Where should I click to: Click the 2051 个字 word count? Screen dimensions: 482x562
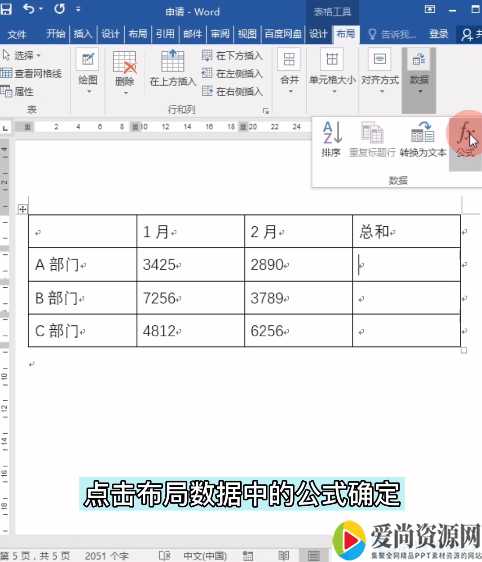point(106,556)
